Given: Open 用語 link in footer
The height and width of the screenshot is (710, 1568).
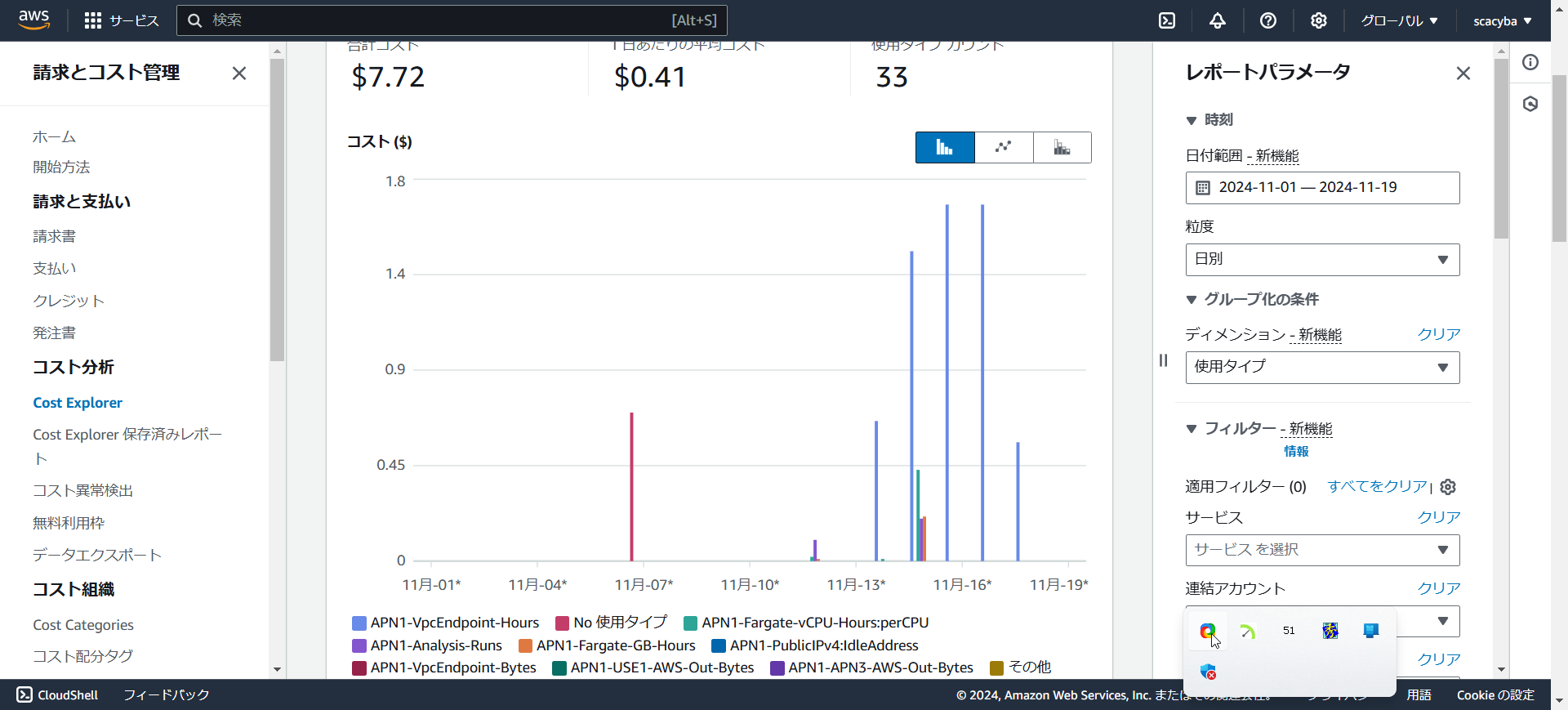Looking at the screenshot, I should (x=1419, y=694).
